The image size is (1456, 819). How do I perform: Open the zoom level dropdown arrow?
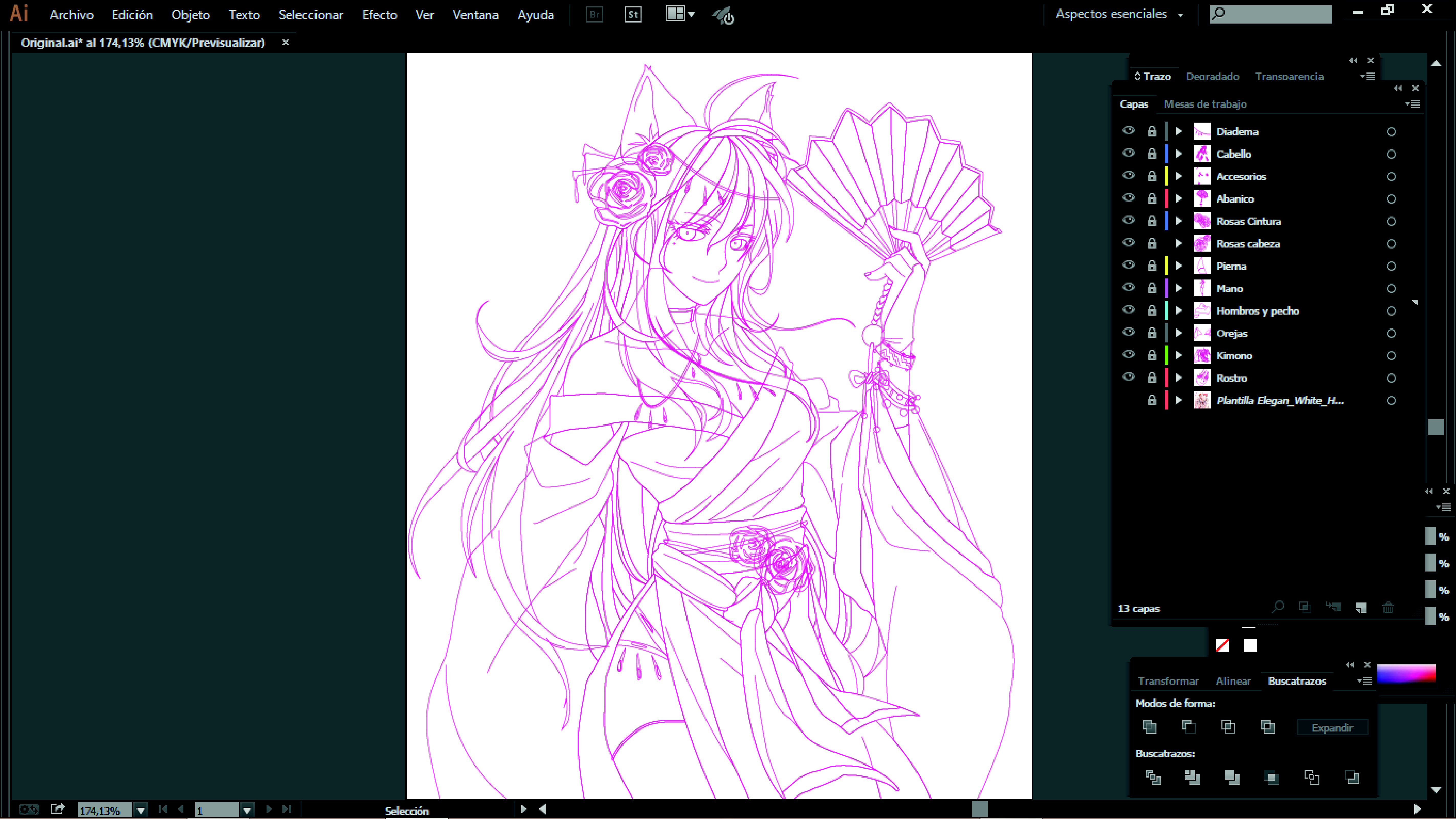pyautogui.click(x=141, y=810)
